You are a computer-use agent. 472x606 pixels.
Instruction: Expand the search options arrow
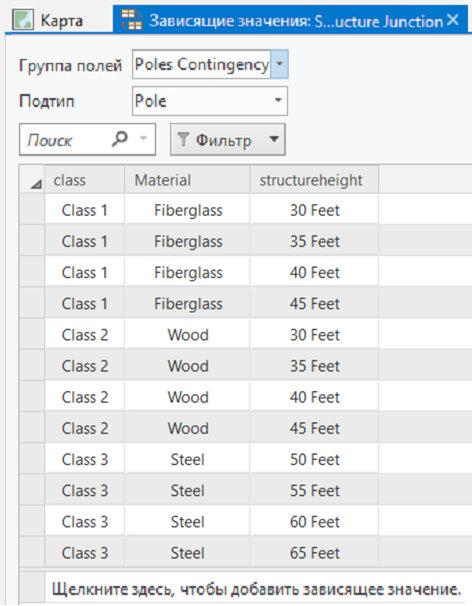(143, 139)
